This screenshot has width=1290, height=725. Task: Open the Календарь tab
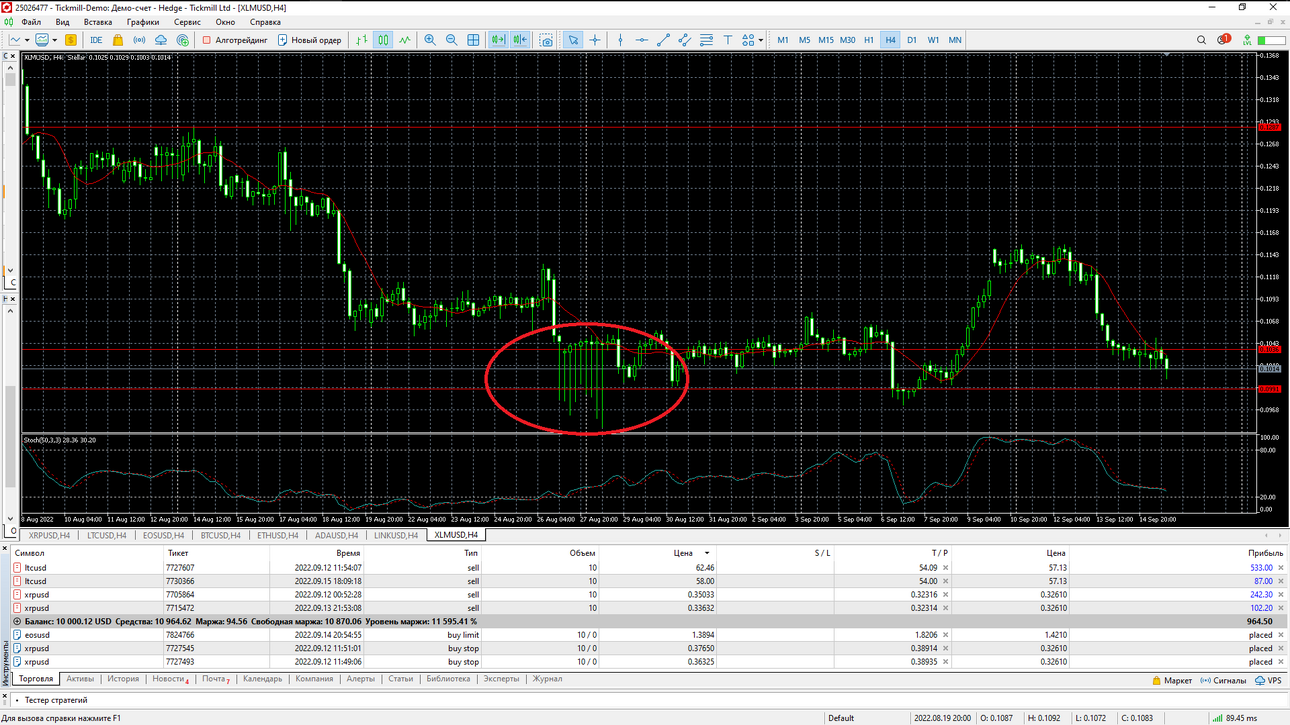tap(262, 679)
